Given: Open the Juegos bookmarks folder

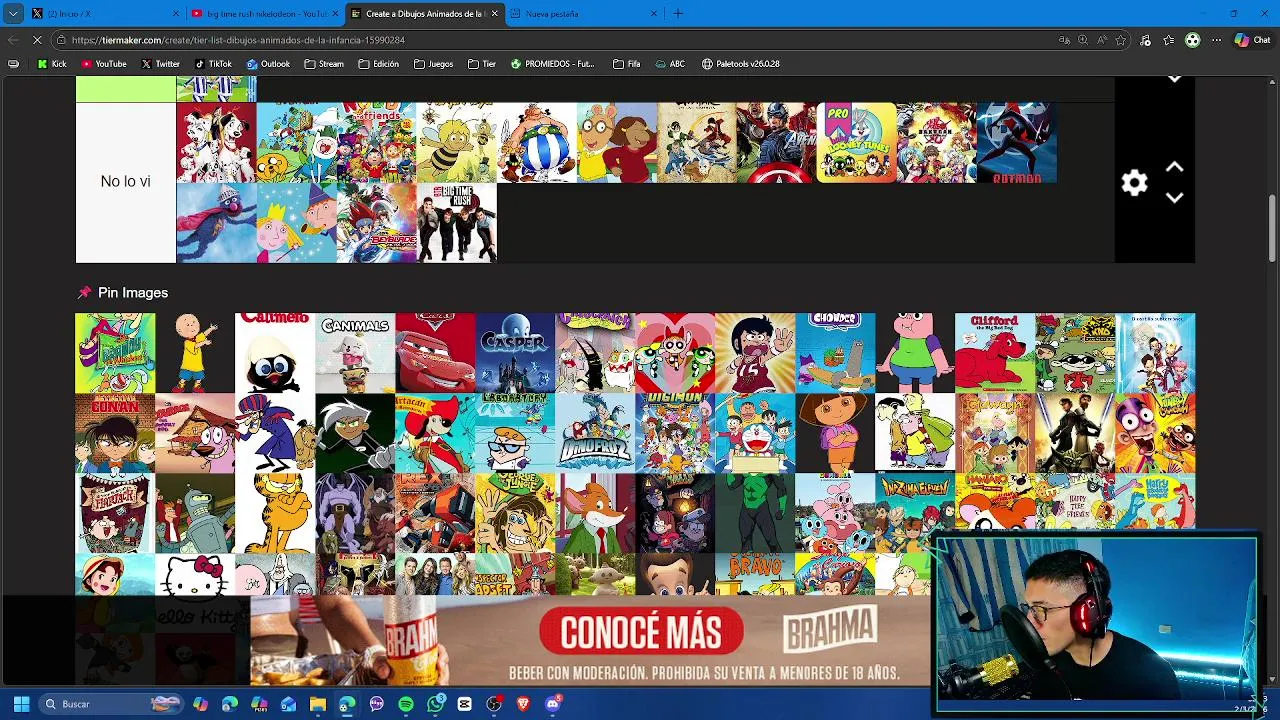Looking at the screenshot, I should (434, 64).
